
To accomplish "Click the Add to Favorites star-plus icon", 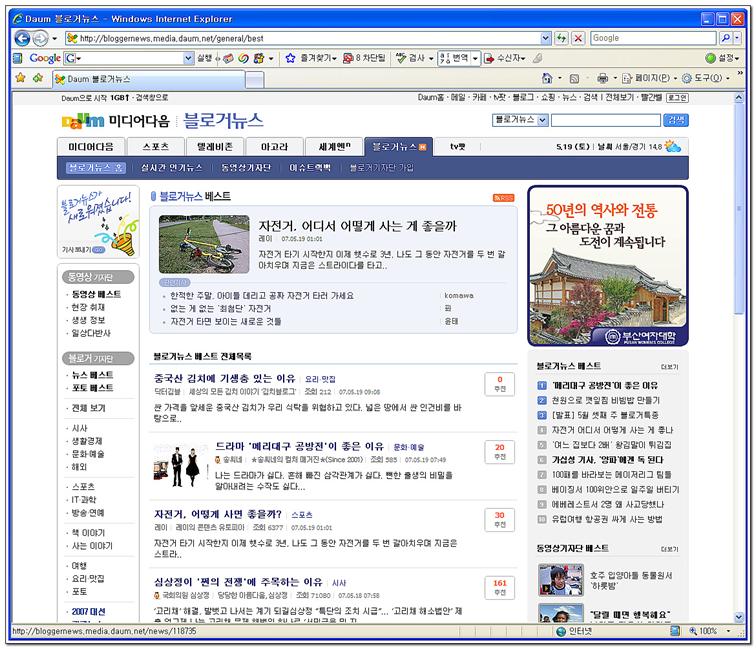I will pyautogui.click(x=38, y=78).
